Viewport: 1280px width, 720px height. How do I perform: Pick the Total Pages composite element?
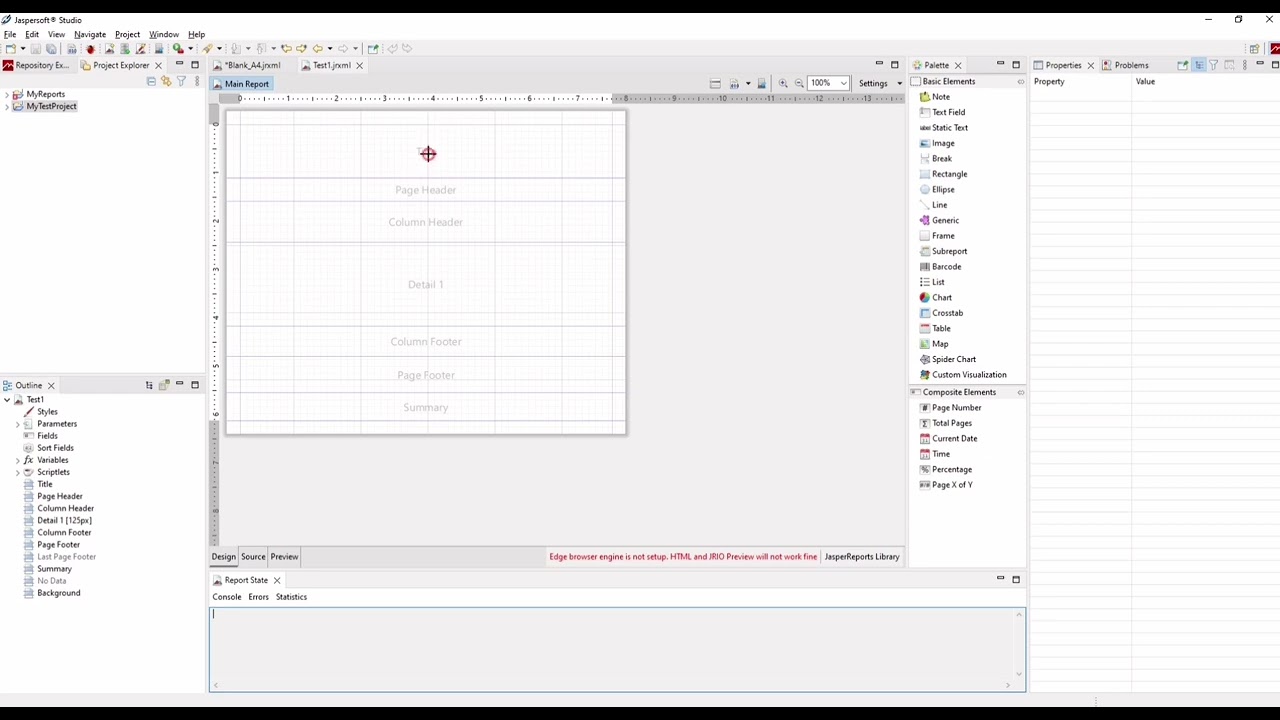tap(945, 423)
